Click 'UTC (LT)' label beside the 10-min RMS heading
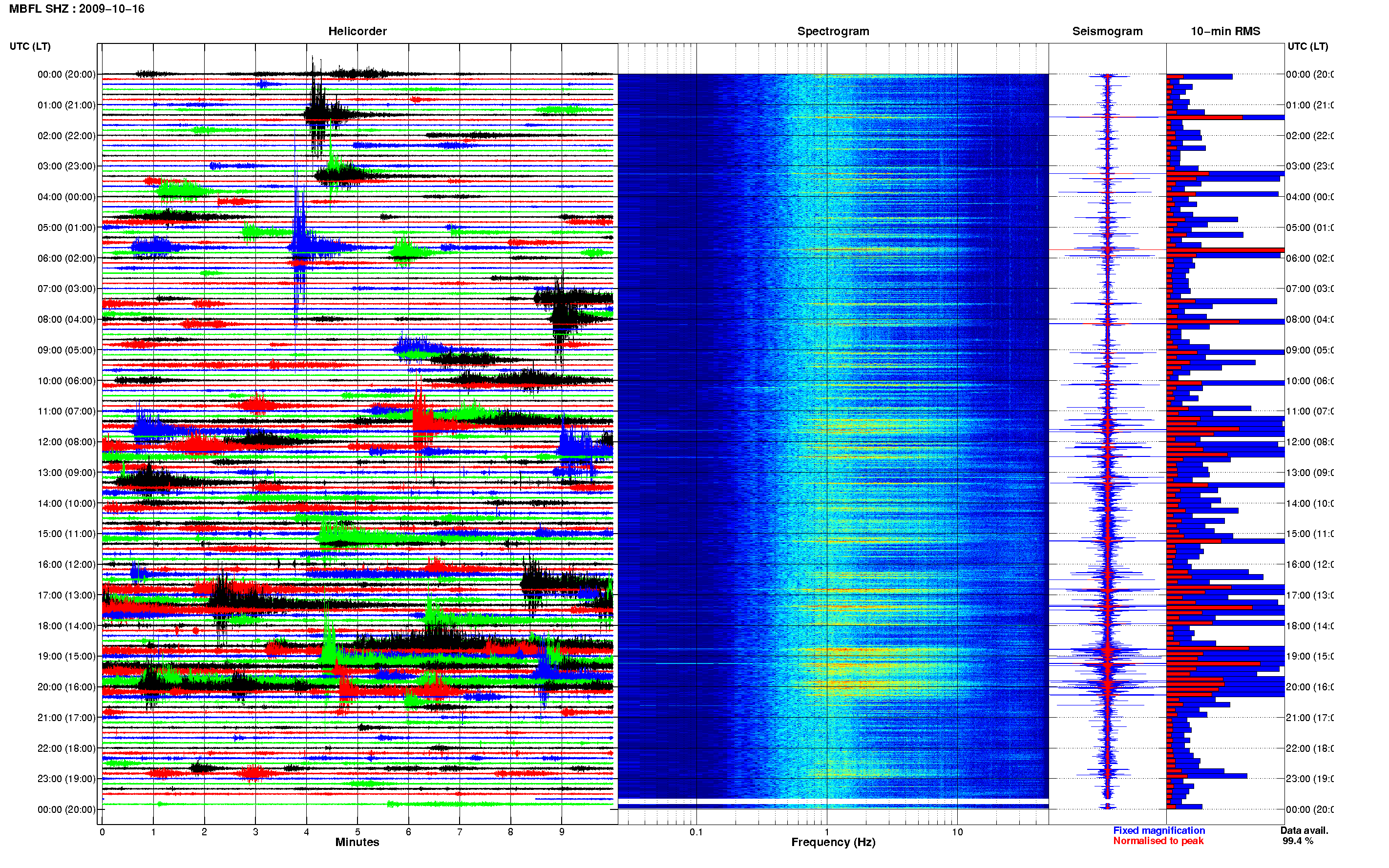The width and height of the screenshot is (1389, 868). click(x=1307, y=46)
